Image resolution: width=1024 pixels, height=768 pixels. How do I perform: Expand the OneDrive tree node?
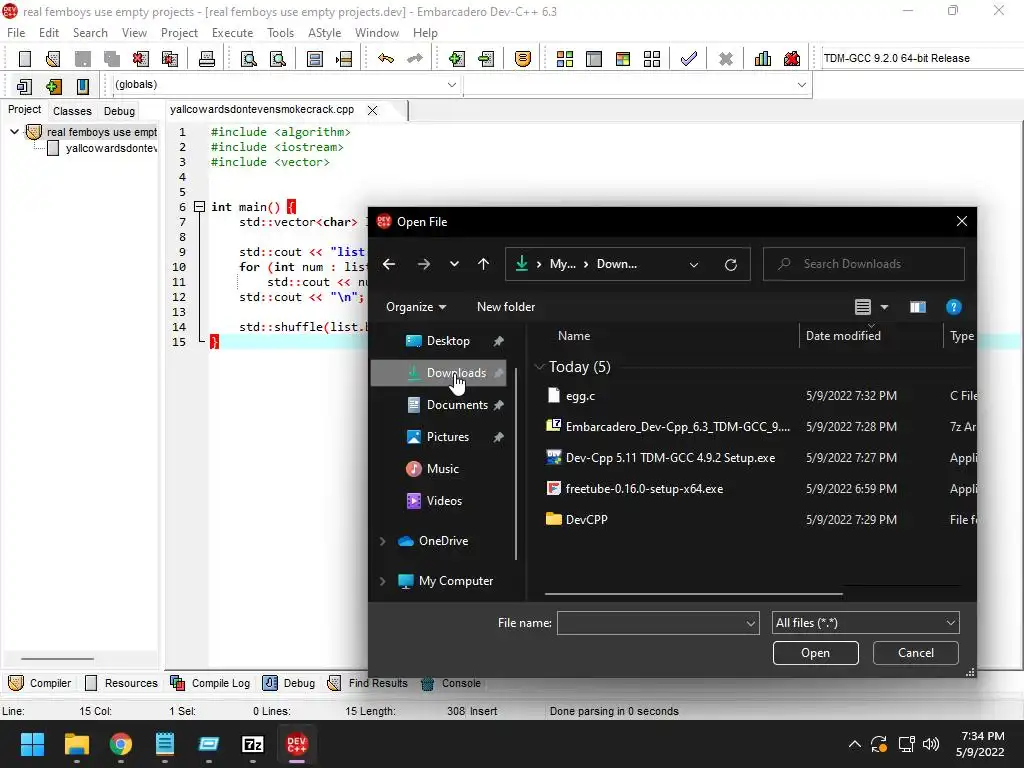tap(383, 541)
